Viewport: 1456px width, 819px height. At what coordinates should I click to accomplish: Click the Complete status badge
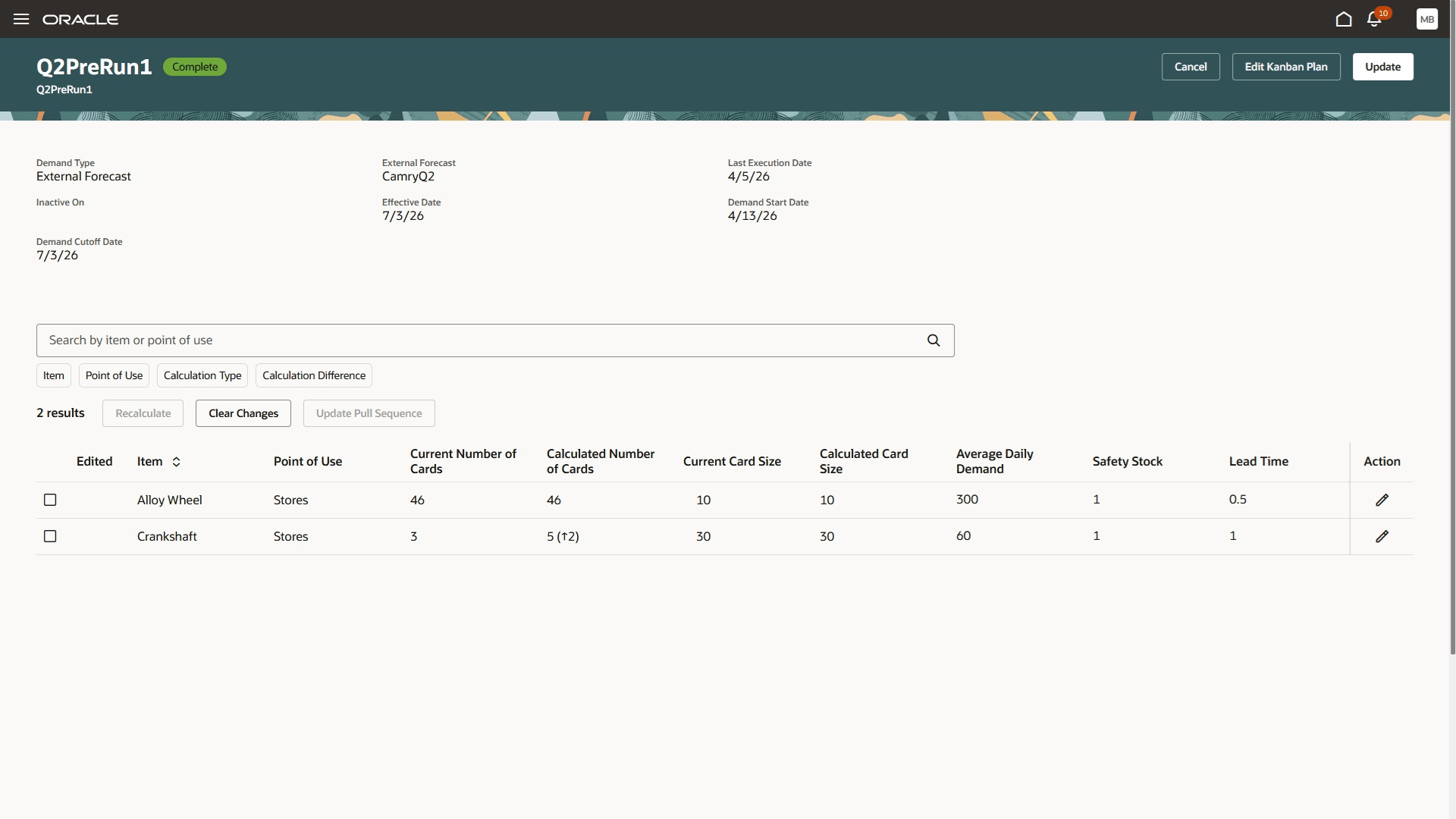[195, 67]
